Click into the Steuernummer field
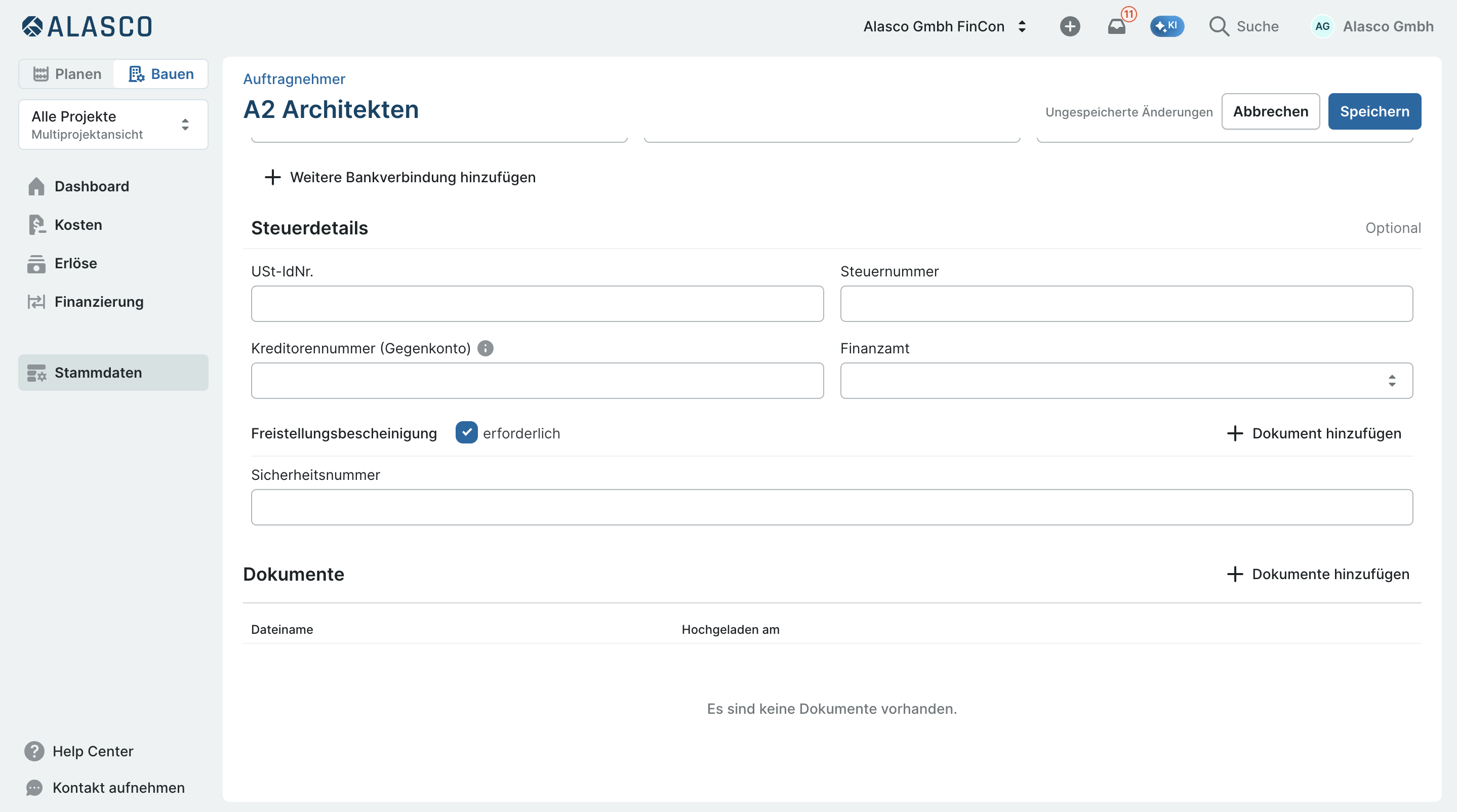Image resolution: width=1457 pixels, height=812 pixels. tap(1126, 304)
